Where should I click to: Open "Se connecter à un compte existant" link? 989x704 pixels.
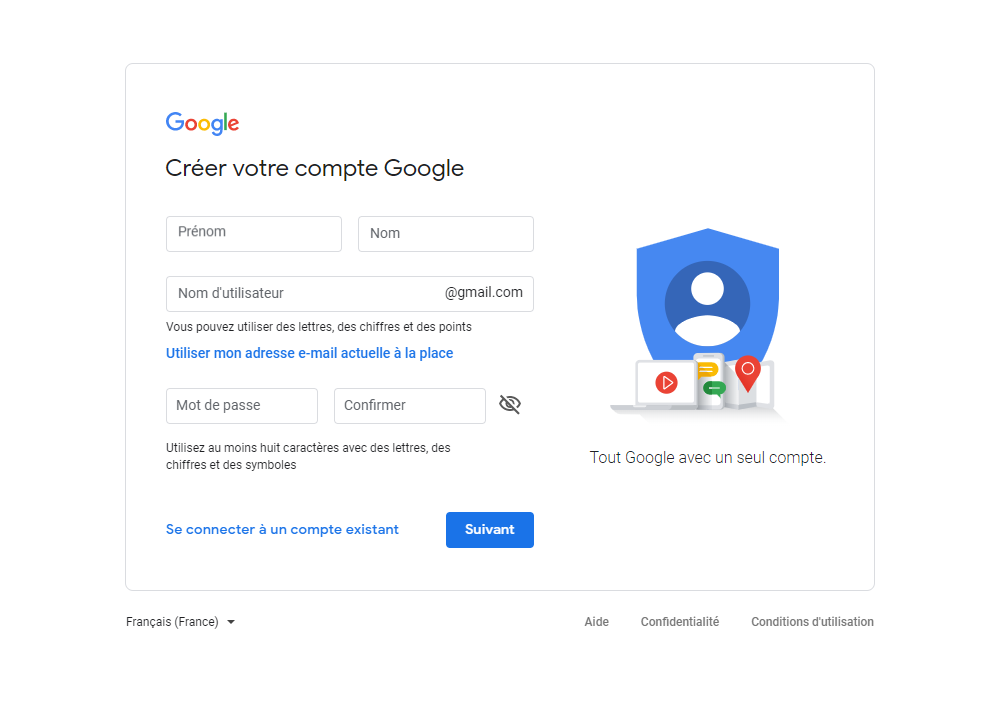point(282,530)
